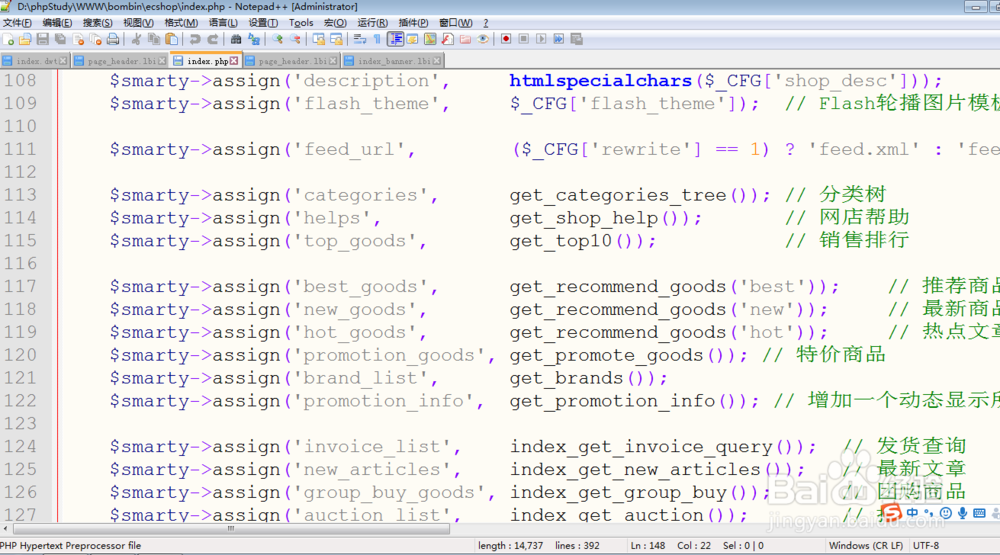Toggle show all characters pilcrow icon

pos(378,39)
